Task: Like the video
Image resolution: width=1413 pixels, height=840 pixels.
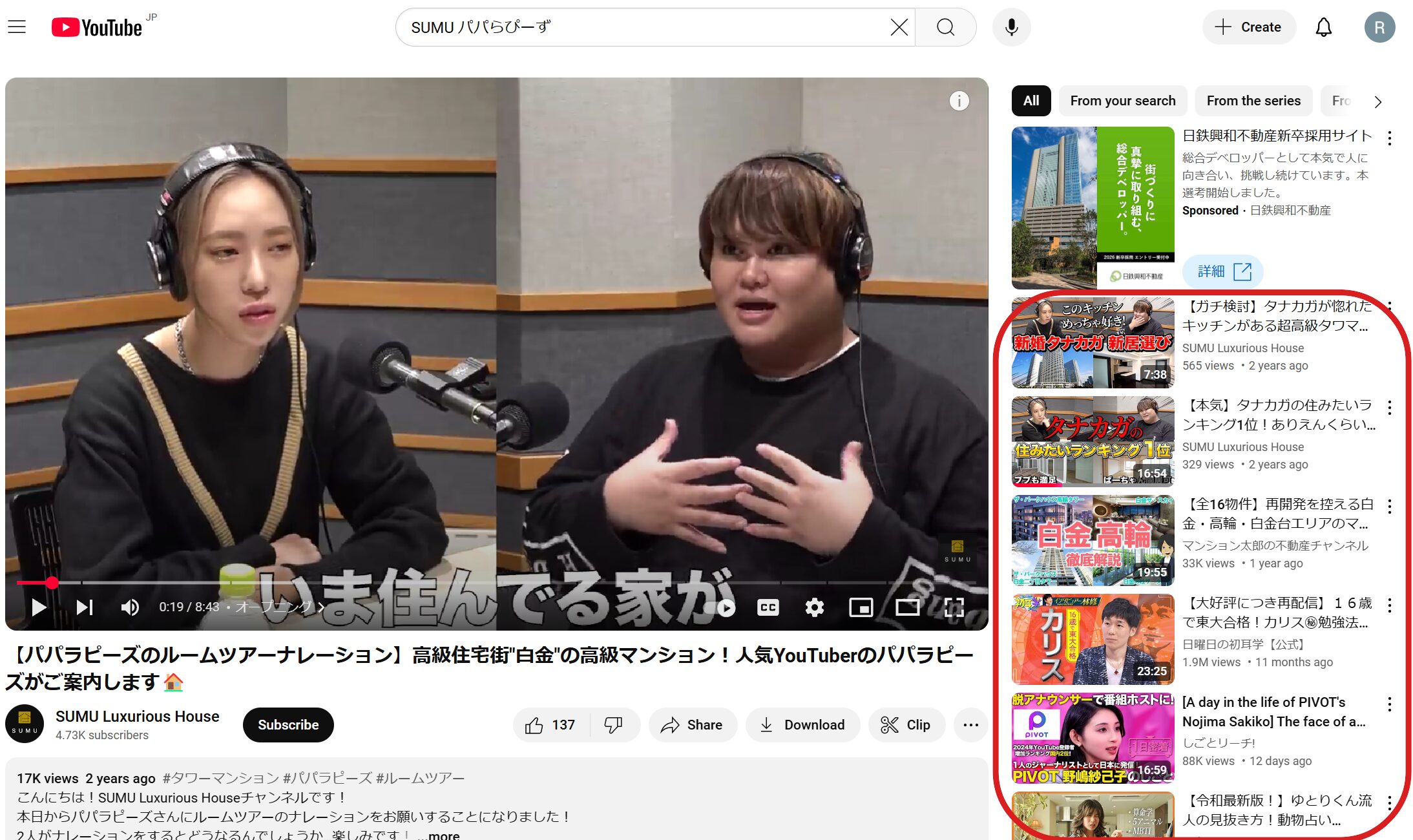Action: pos(551,725)
